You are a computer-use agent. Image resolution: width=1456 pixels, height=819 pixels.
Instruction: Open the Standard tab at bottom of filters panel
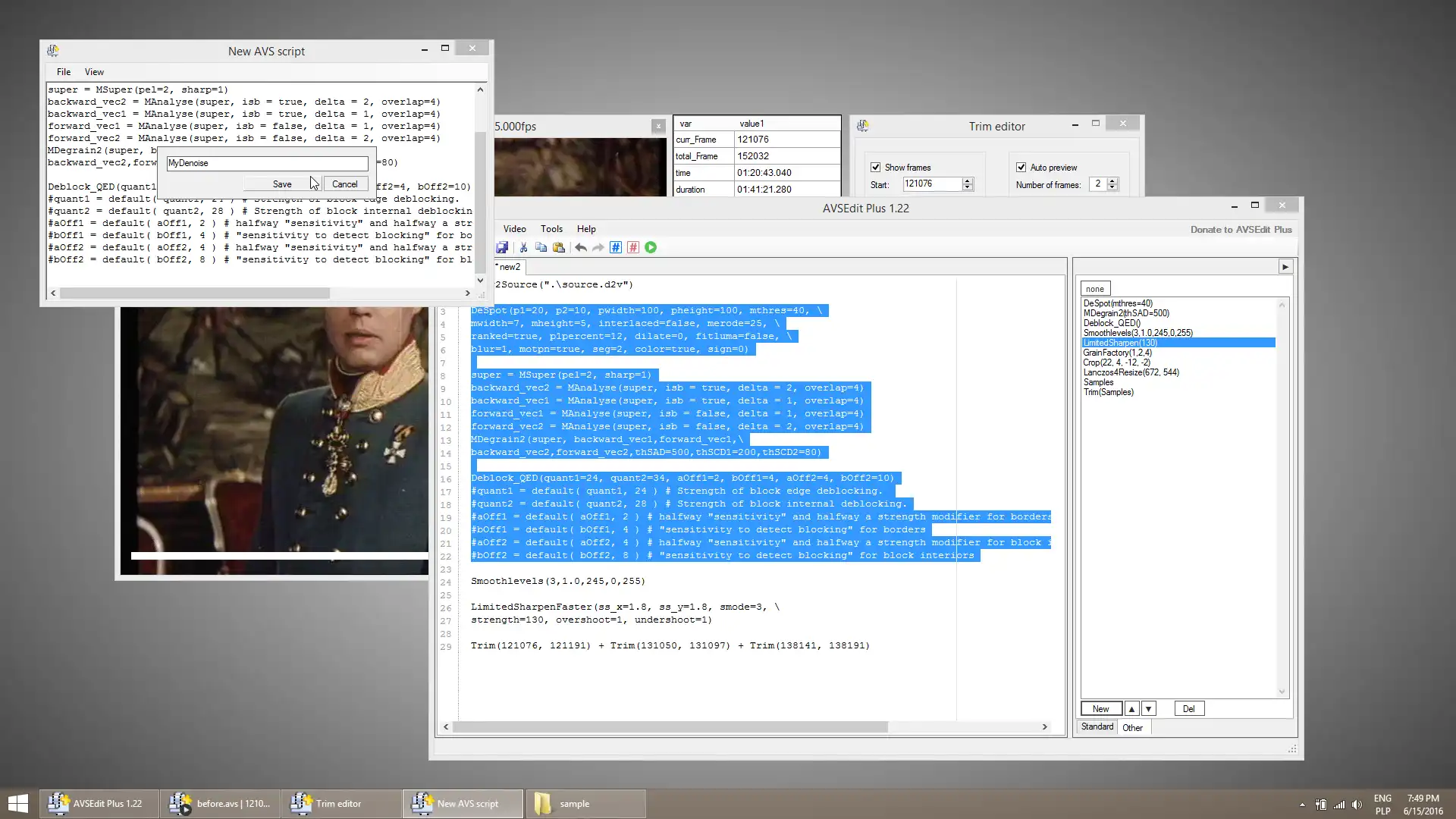tap(1098, 726)
